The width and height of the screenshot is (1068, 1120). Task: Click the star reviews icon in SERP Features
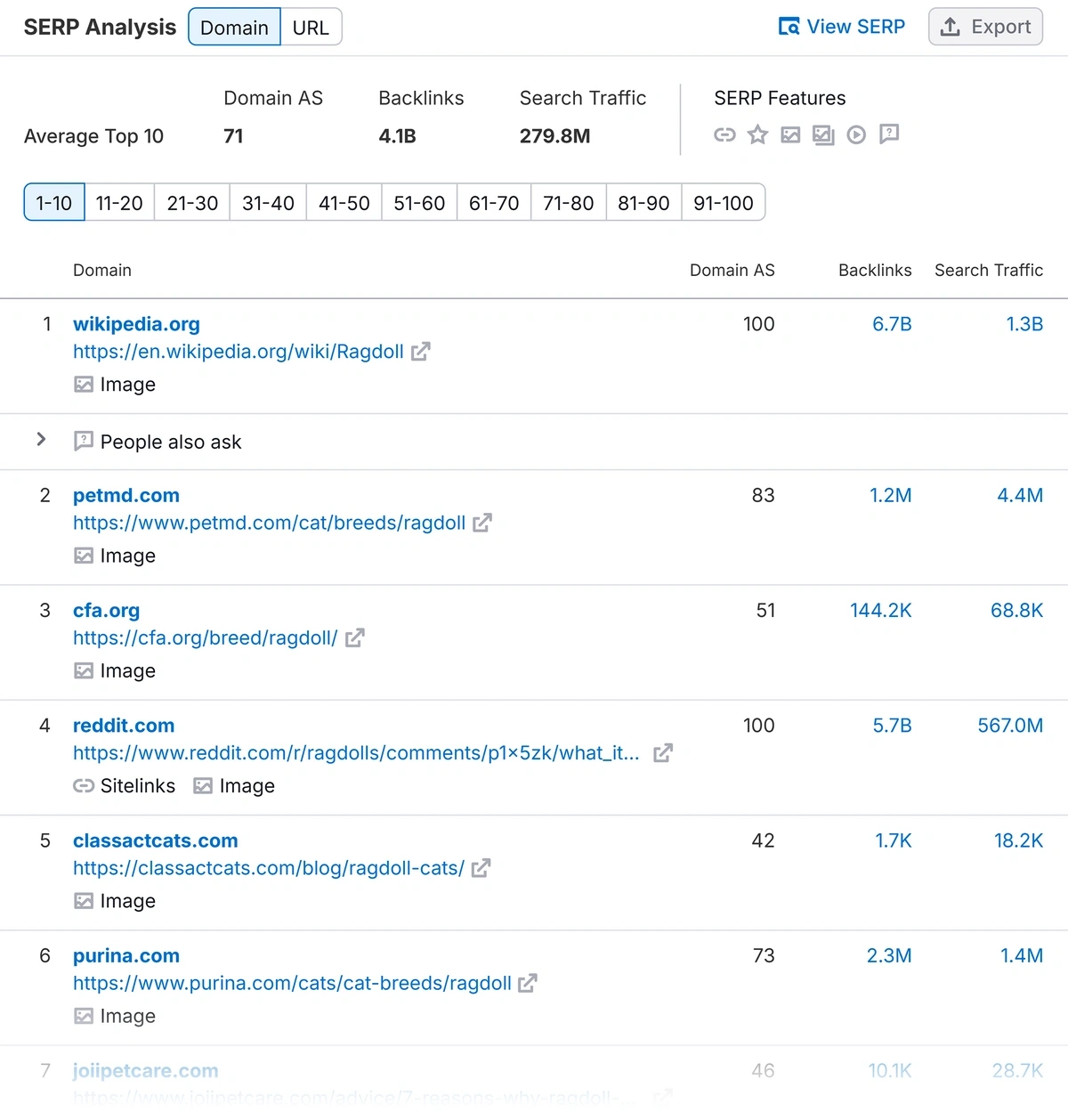click(x=757, y=134)
